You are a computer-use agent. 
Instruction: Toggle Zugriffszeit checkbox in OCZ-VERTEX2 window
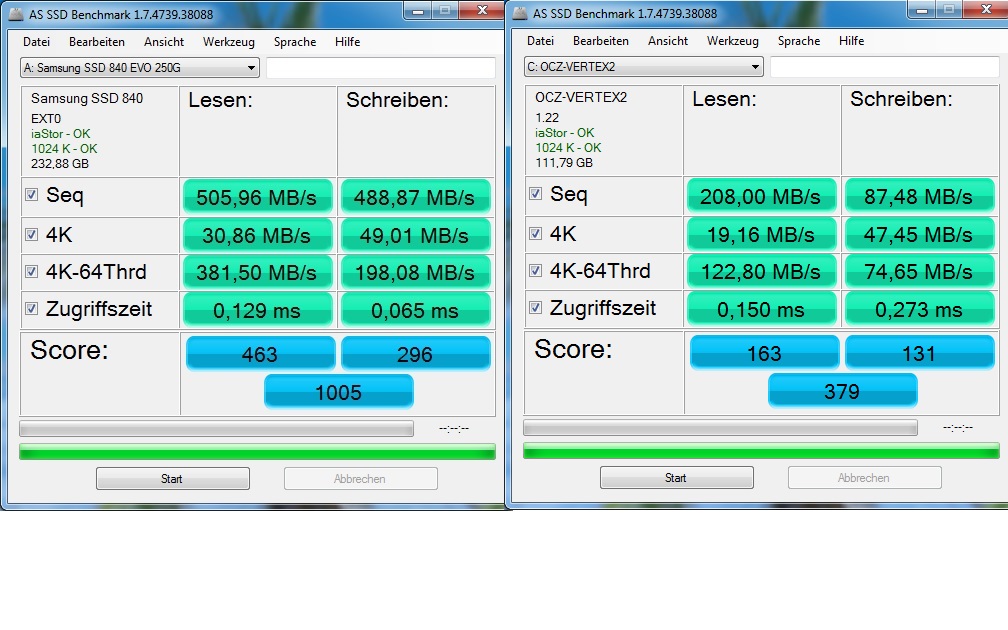pyautogui.click(x=535, y=308)
